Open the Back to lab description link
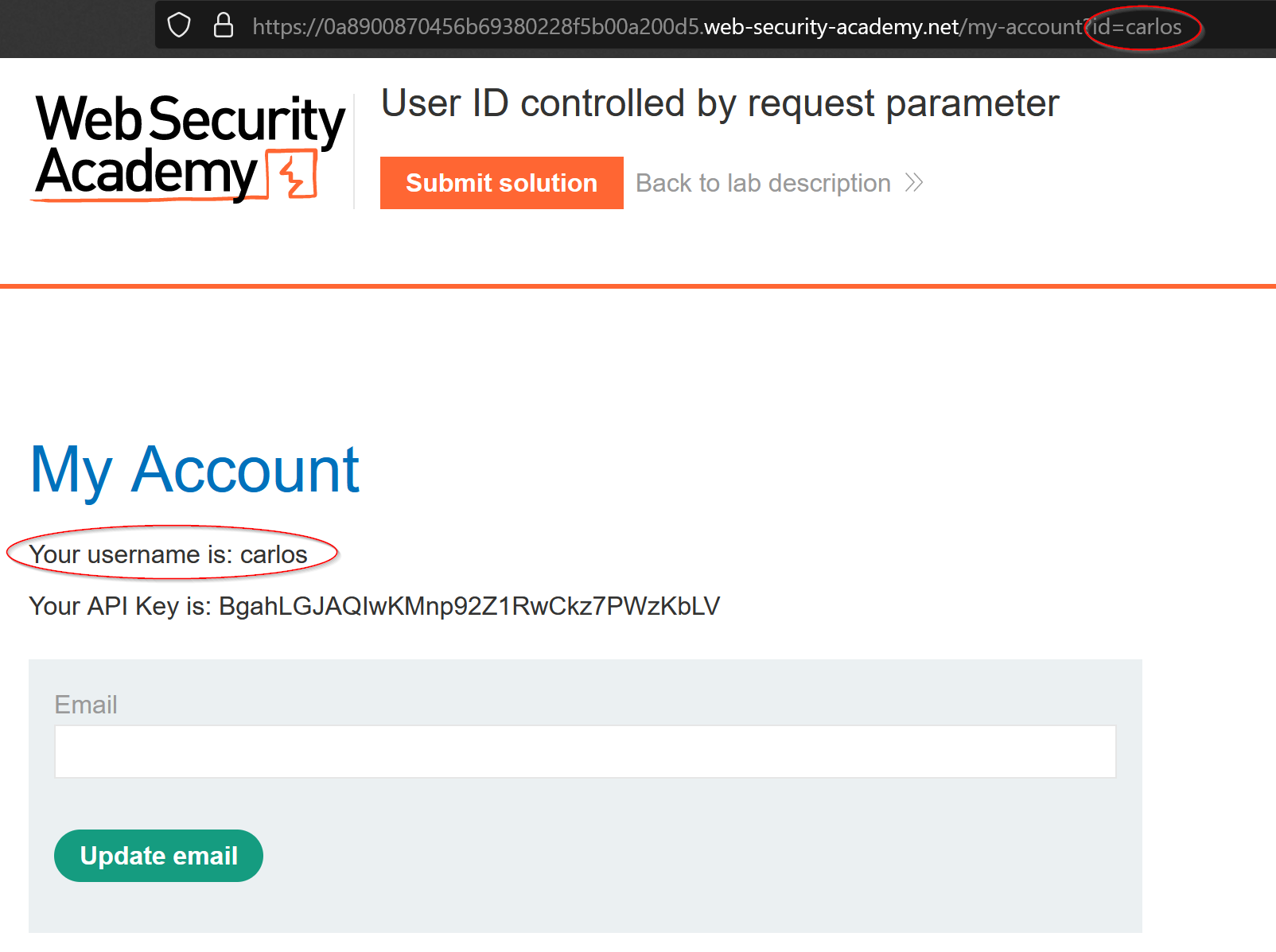 click(x=763, y=183)
